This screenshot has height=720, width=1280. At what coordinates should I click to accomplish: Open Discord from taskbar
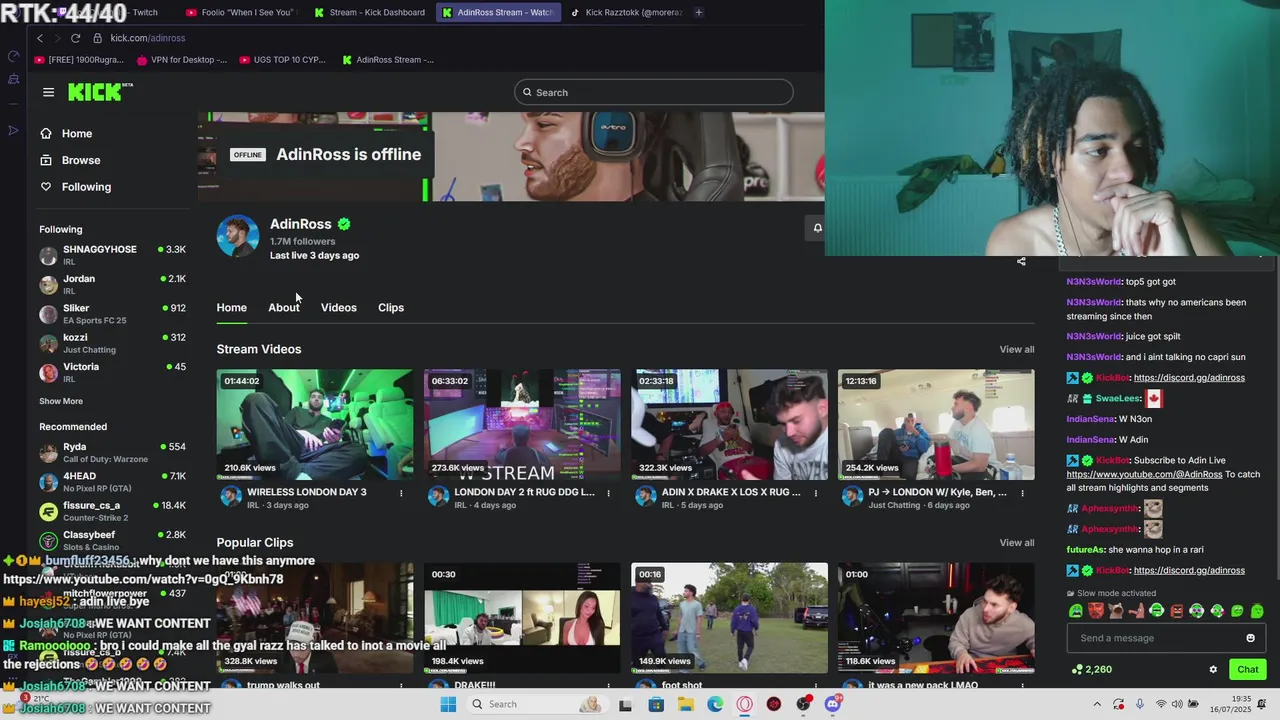click(x=833, y=704)
